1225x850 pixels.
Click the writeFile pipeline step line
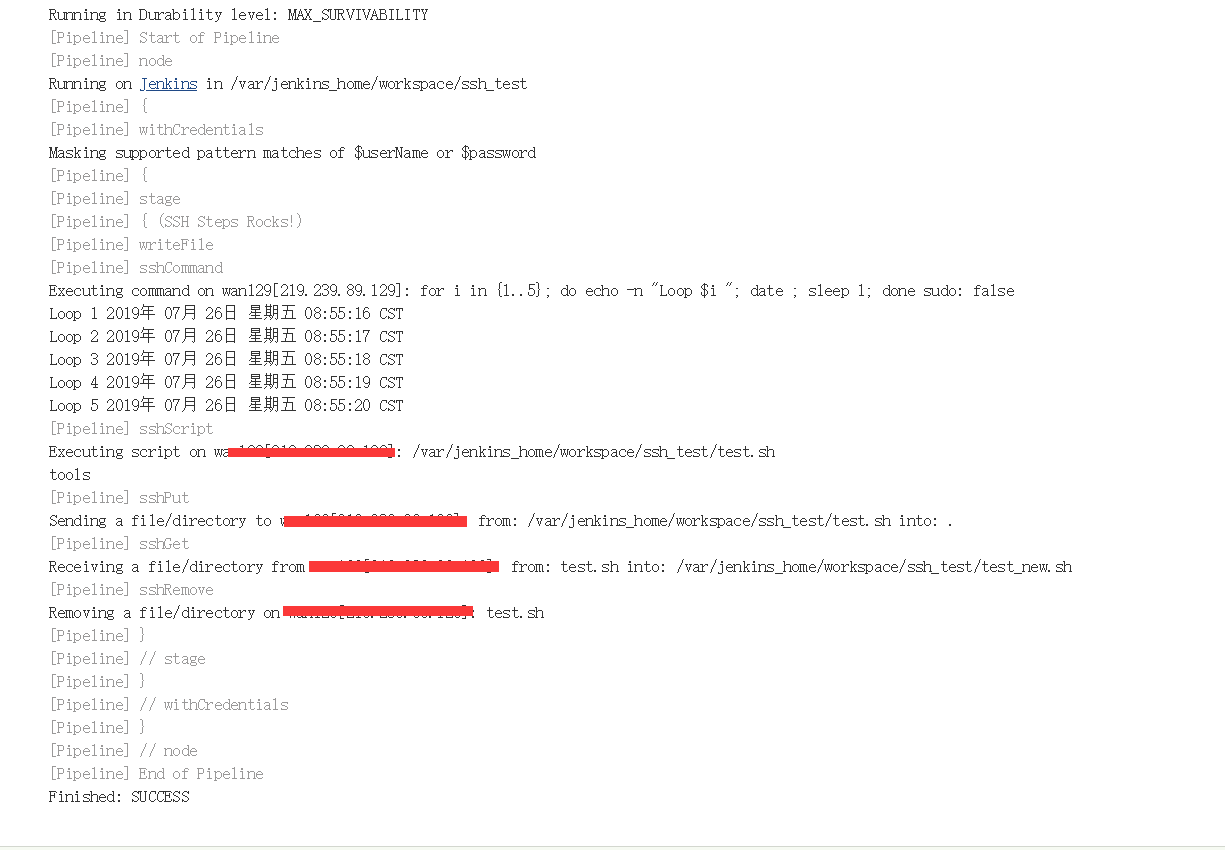[131, 245]
